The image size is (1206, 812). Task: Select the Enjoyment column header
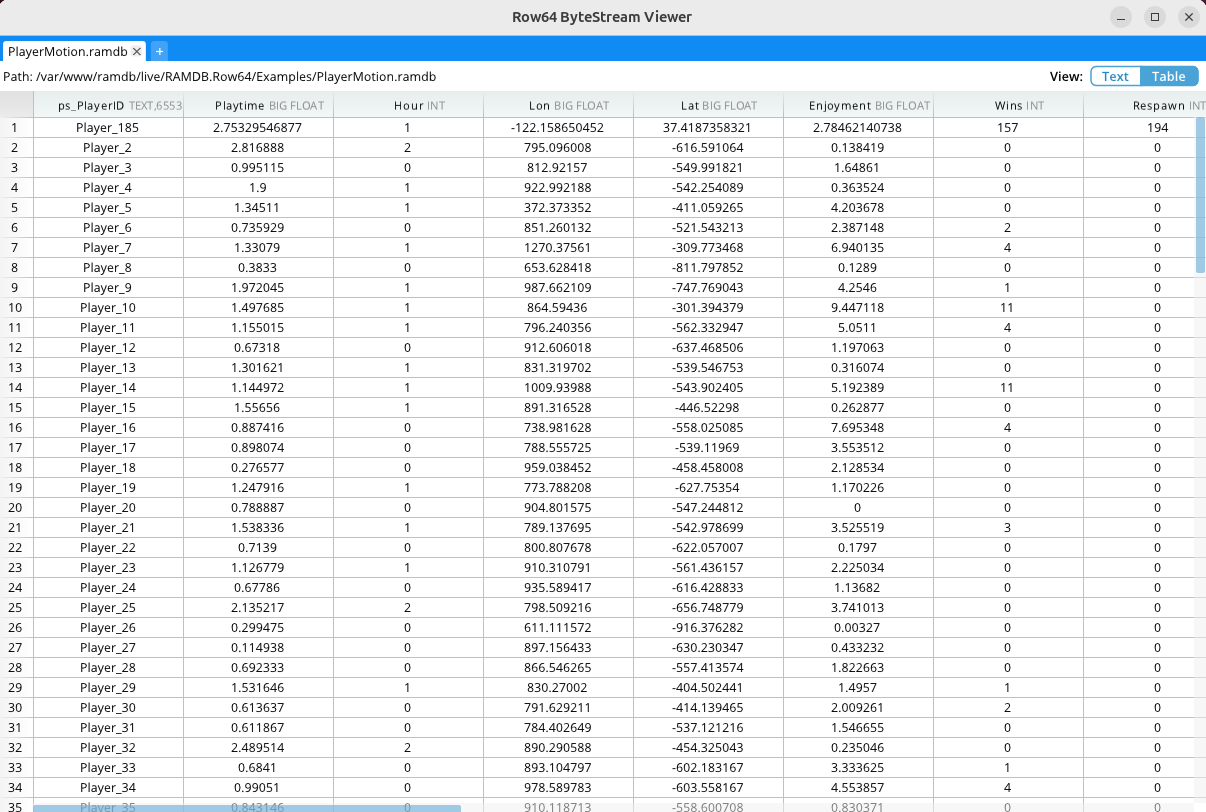(858, 105)
